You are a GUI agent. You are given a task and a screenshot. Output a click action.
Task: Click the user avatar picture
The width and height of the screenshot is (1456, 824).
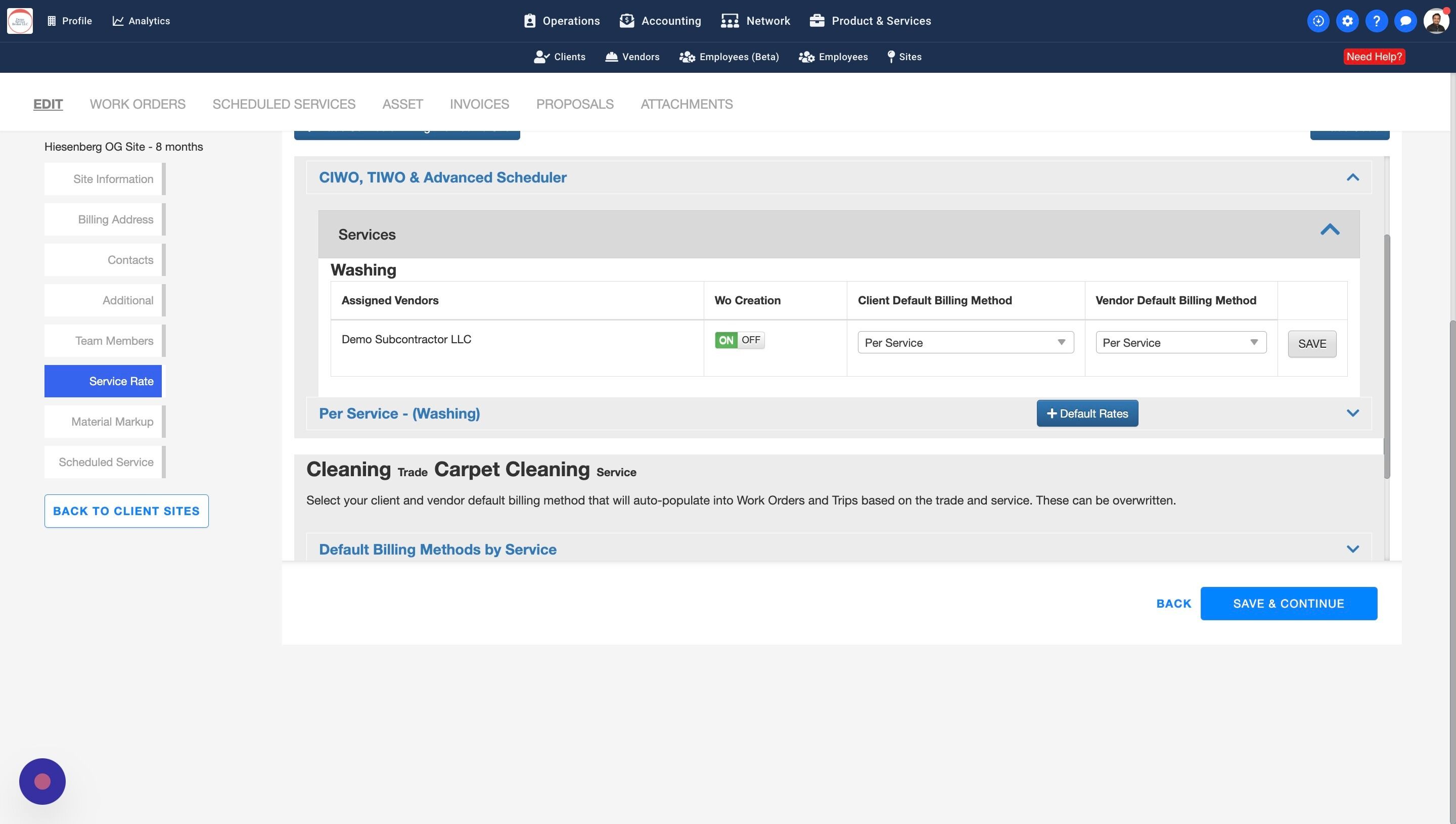click(x=1435, y=21)
